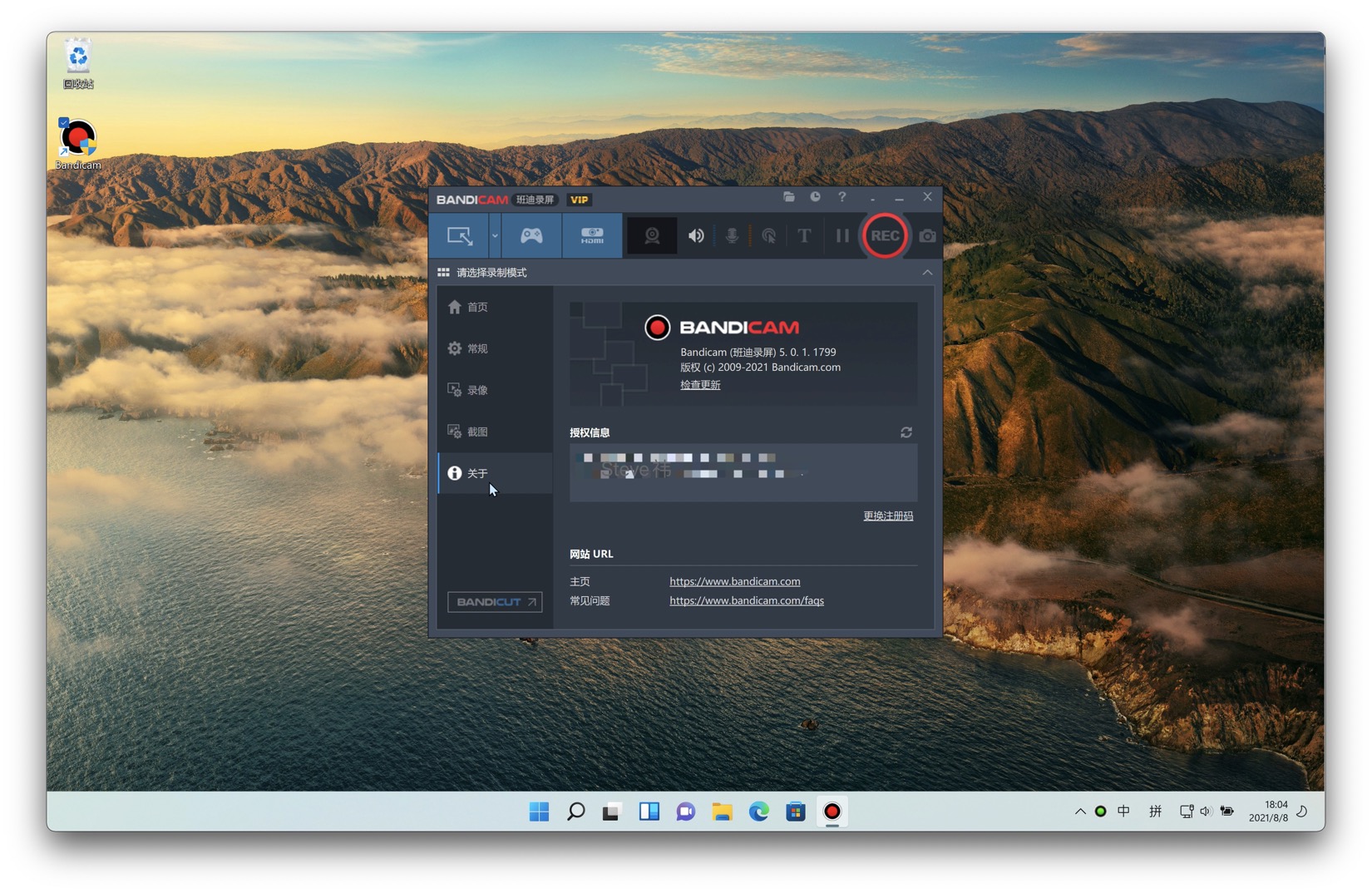The image size is (1372, 893).
Task: Click the 检查更新 check for updates link
Action: click(x=700, y=385)
